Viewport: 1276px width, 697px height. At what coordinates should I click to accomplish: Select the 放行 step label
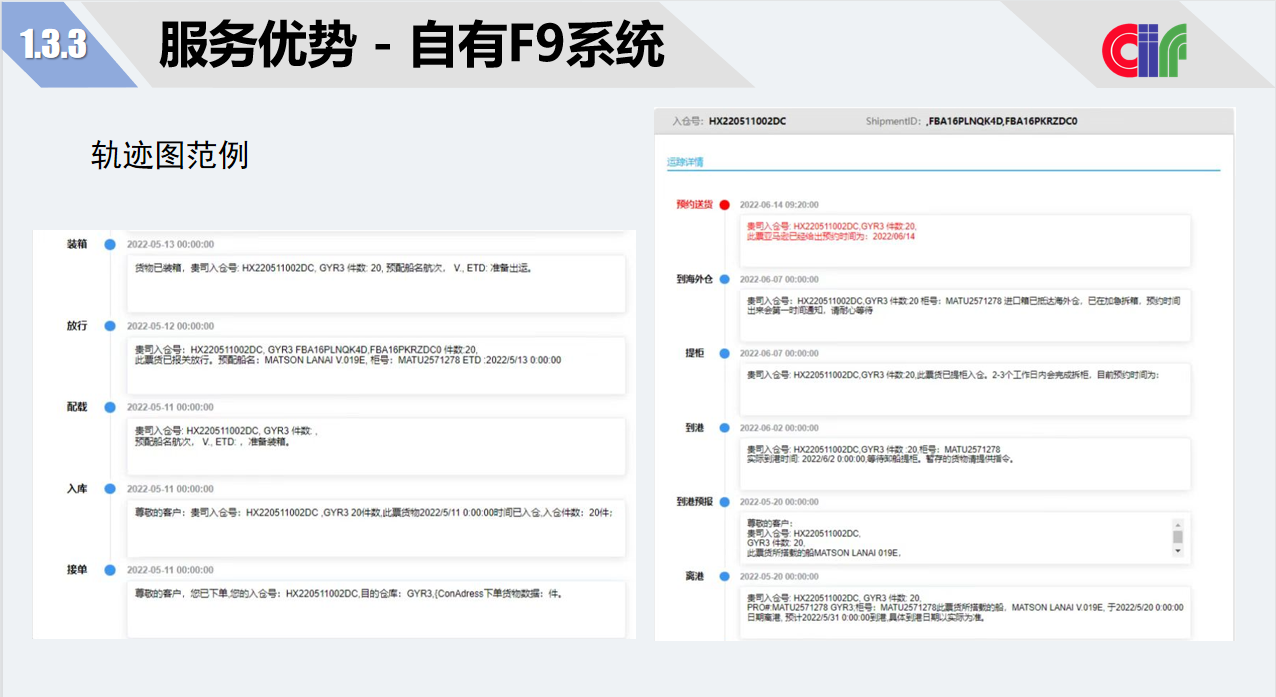77,326
